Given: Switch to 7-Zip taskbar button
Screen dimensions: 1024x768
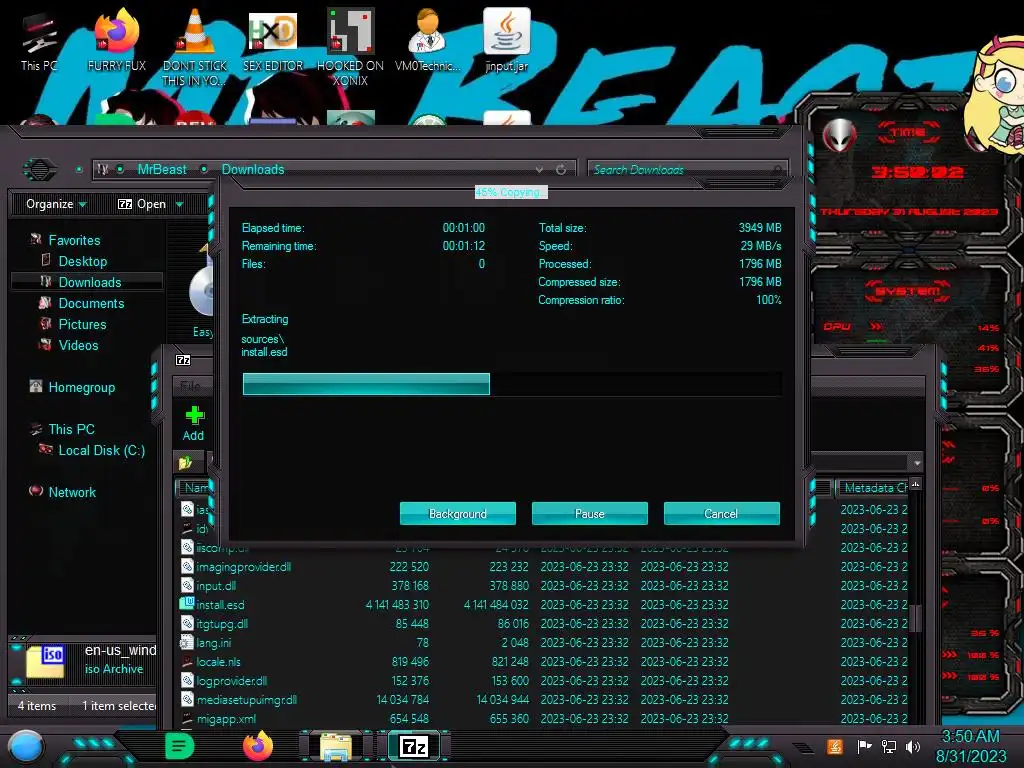Looking at the screenshot, I should tap(414, 746).
